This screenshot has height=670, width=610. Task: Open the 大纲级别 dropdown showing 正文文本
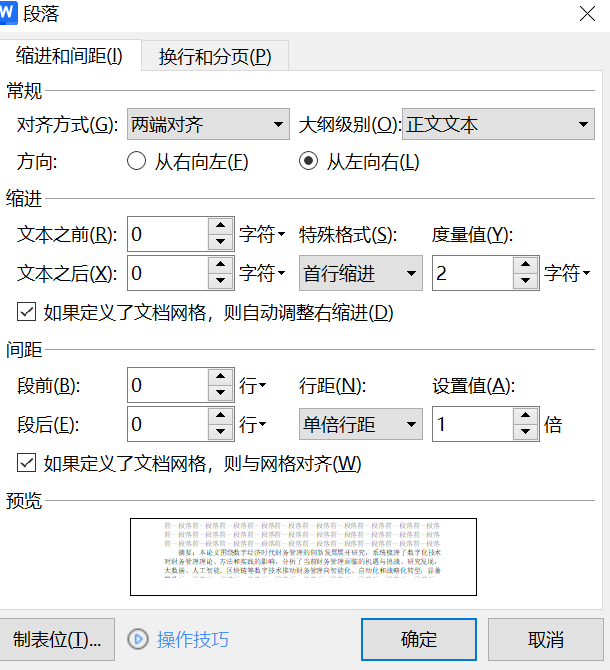point(498,124)
